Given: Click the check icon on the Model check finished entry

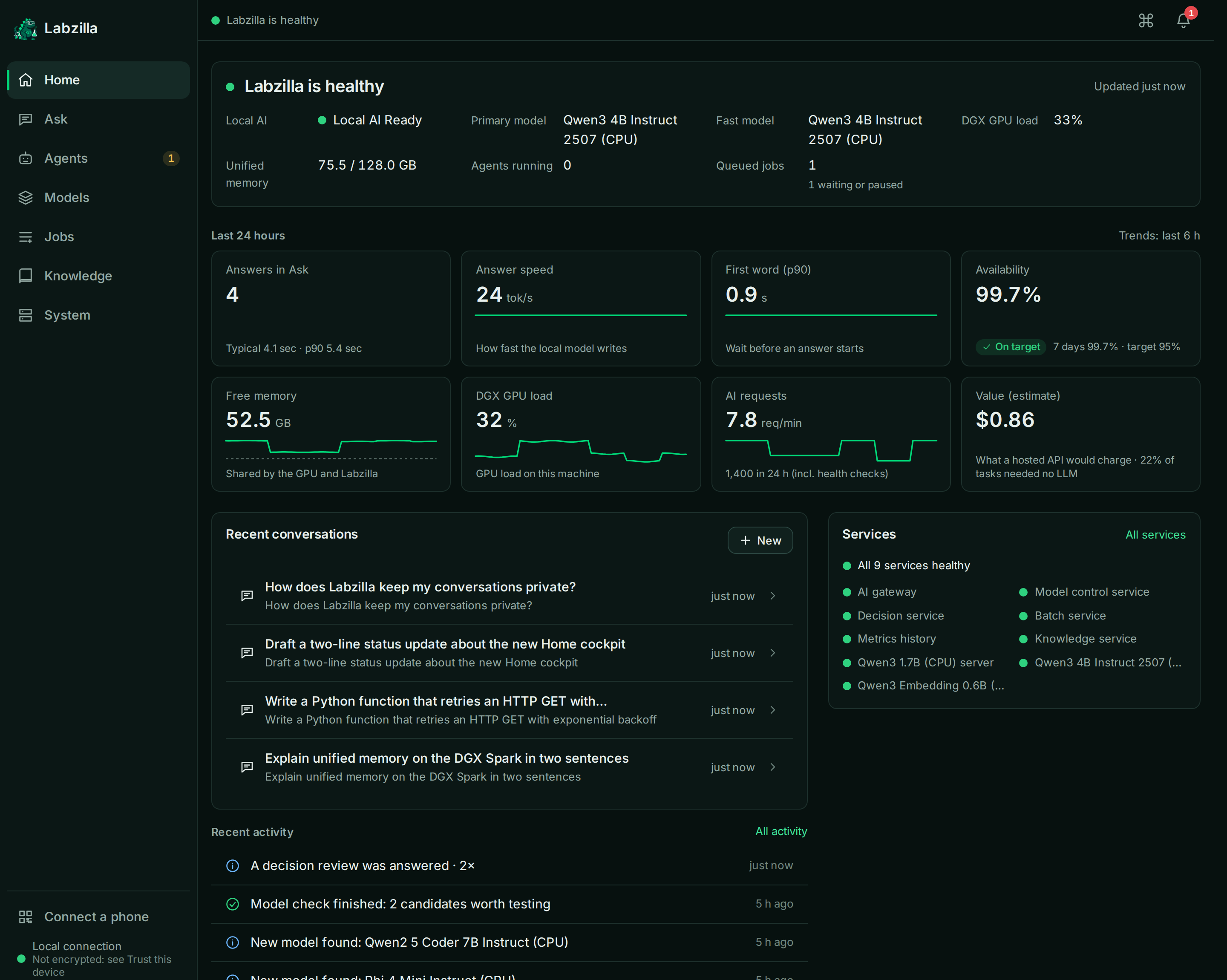Looking at the screenshot, I should pos(233,904).
